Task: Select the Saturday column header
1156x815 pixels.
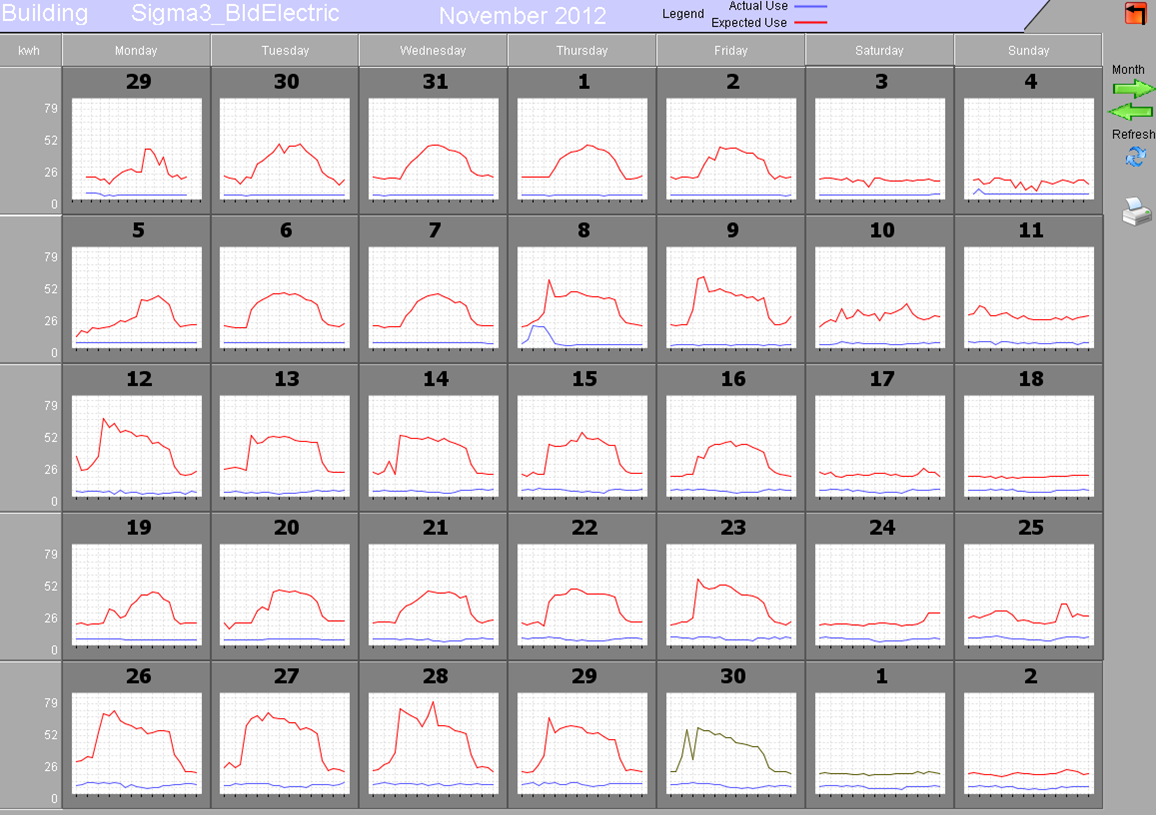Action: [879, 50]
